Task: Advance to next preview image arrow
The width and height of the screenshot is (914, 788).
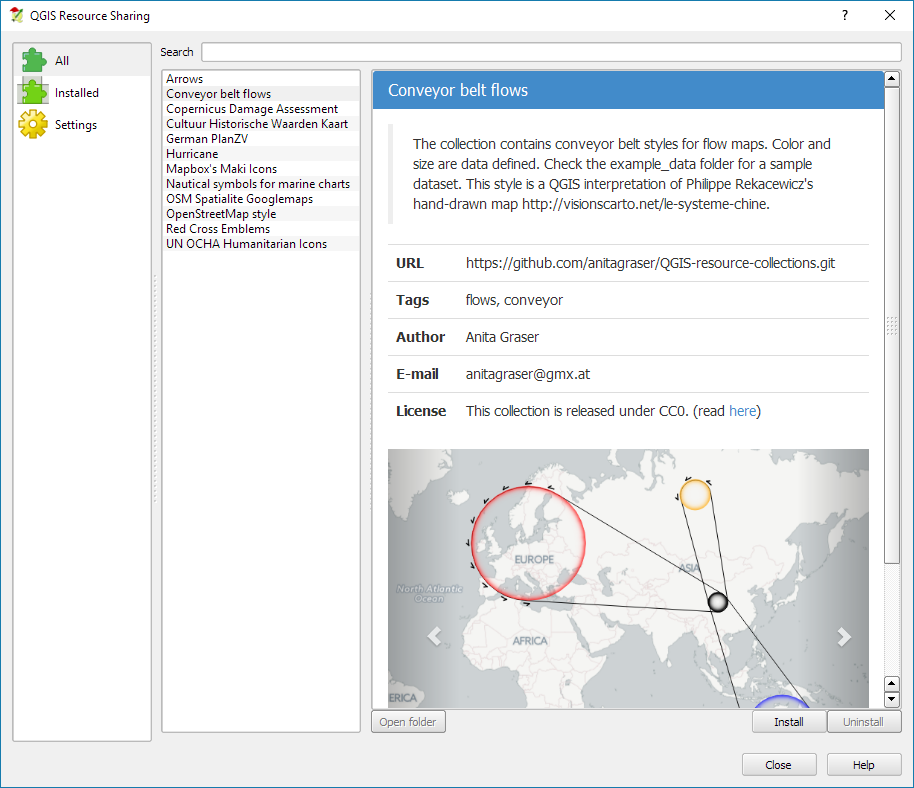Action: (x=843, y=636)
